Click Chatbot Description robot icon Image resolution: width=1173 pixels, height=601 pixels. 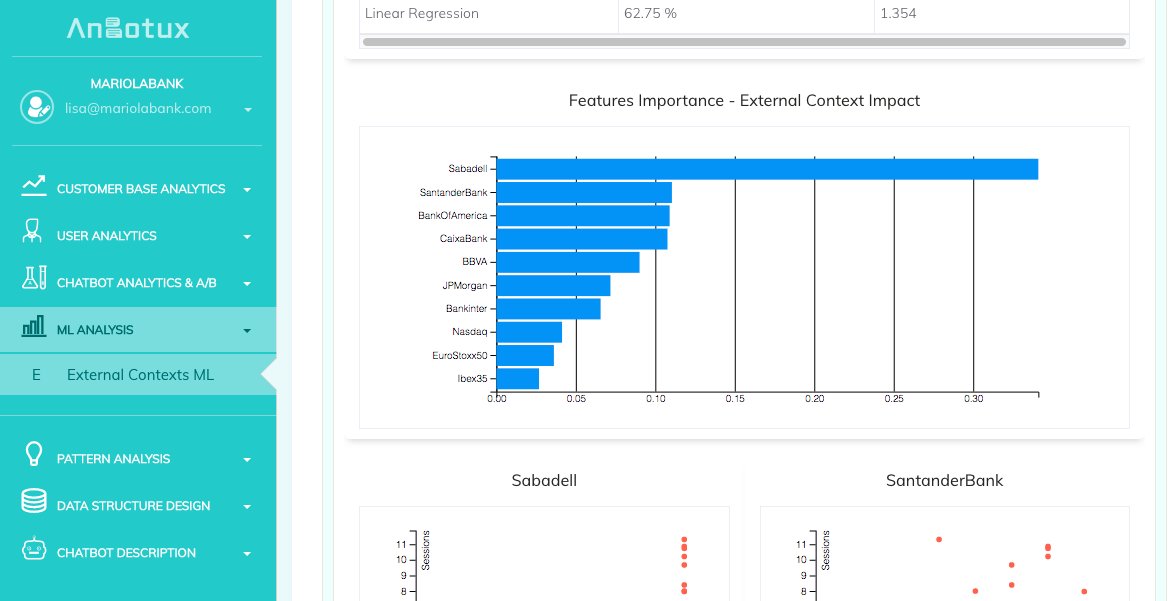[x=34, y=549]
